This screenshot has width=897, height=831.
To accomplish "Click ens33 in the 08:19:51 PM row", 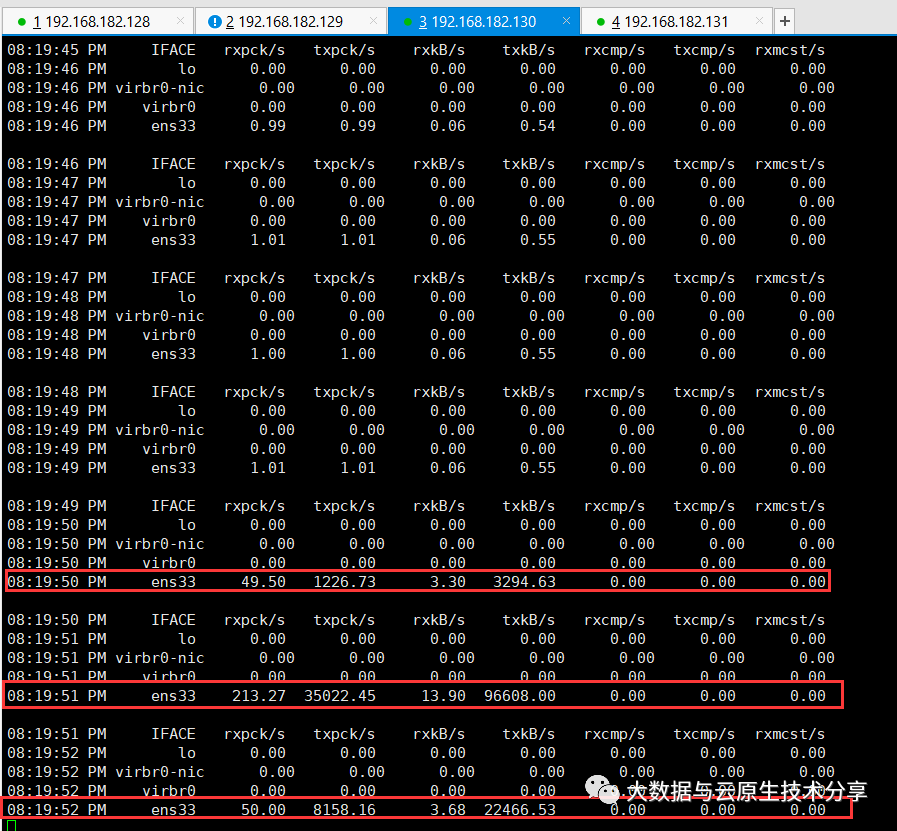I will click(x=173, y=696).
